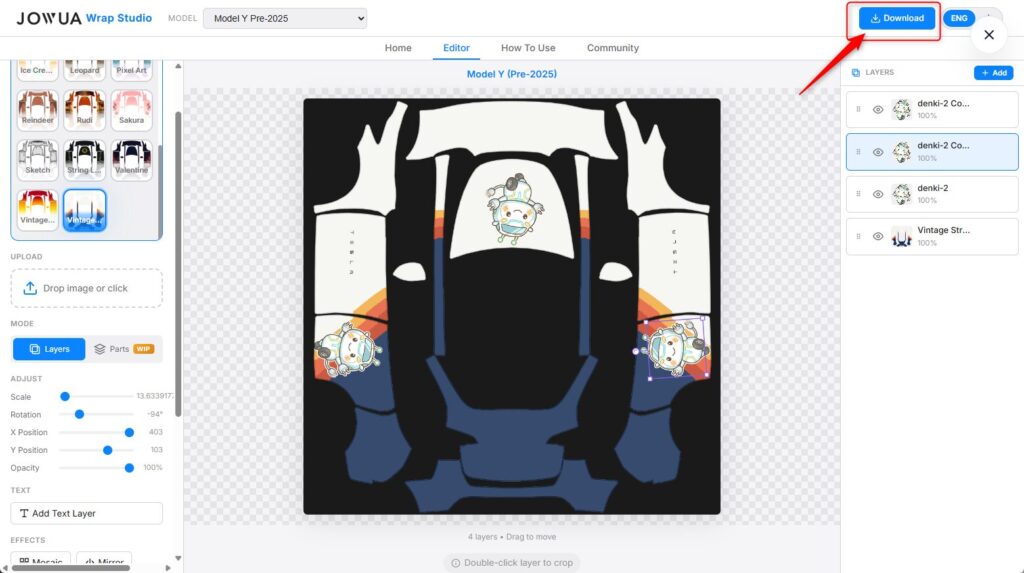The height and width of the screenshot is (573, 1024).
Task: Toggle visibility of the denki-2 layer
Action: [878, 194]
